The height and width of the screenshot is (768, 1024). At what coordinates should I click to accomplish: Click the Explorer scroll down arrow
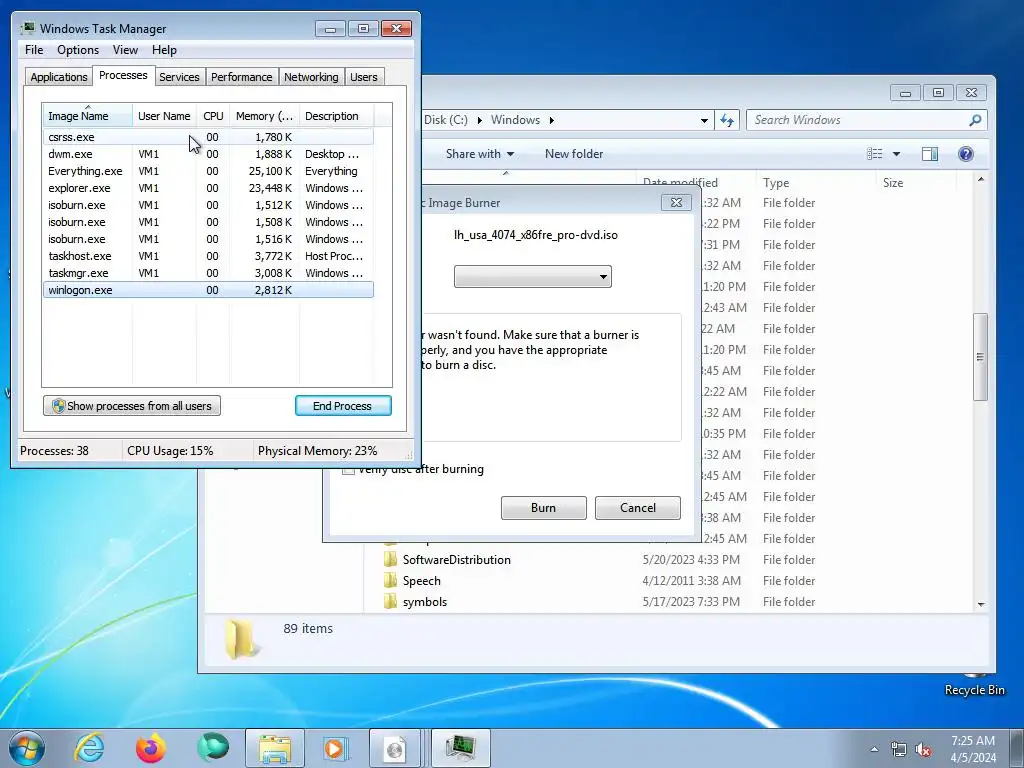coord(980,605)
